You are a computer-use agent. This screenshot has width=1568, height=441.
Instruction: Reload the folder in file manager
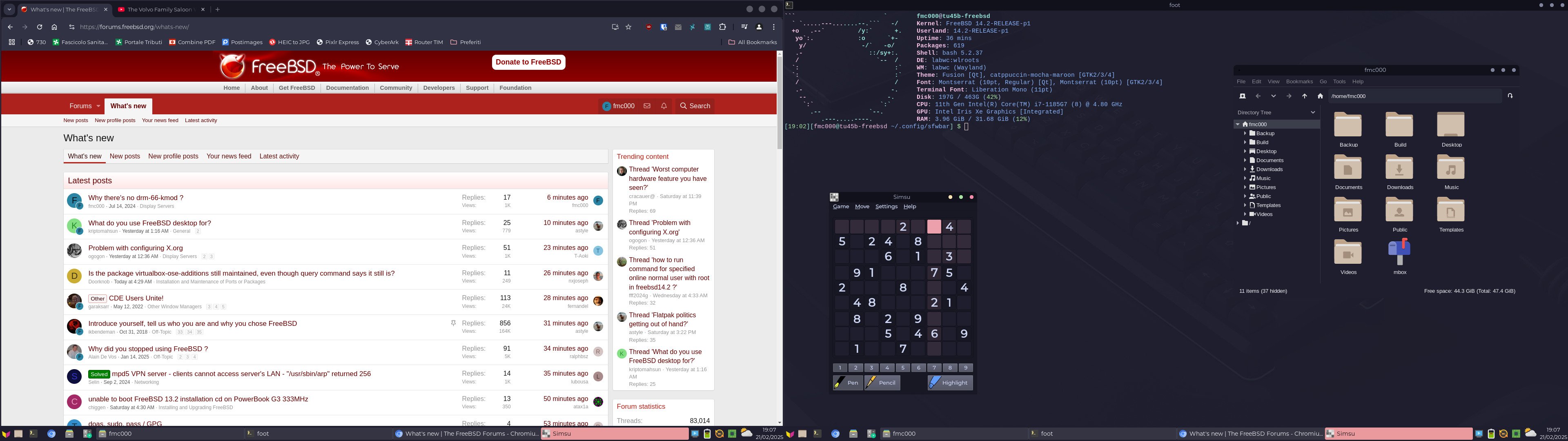pyautogui.click(x=1510, y=96)
